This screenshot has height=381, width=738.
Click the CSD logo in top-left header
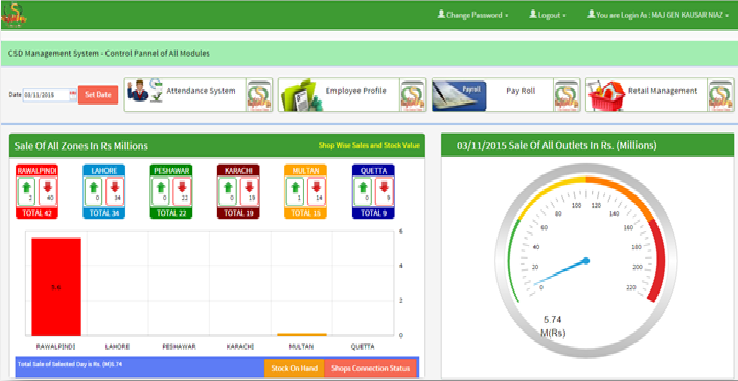tap(14, 15)
